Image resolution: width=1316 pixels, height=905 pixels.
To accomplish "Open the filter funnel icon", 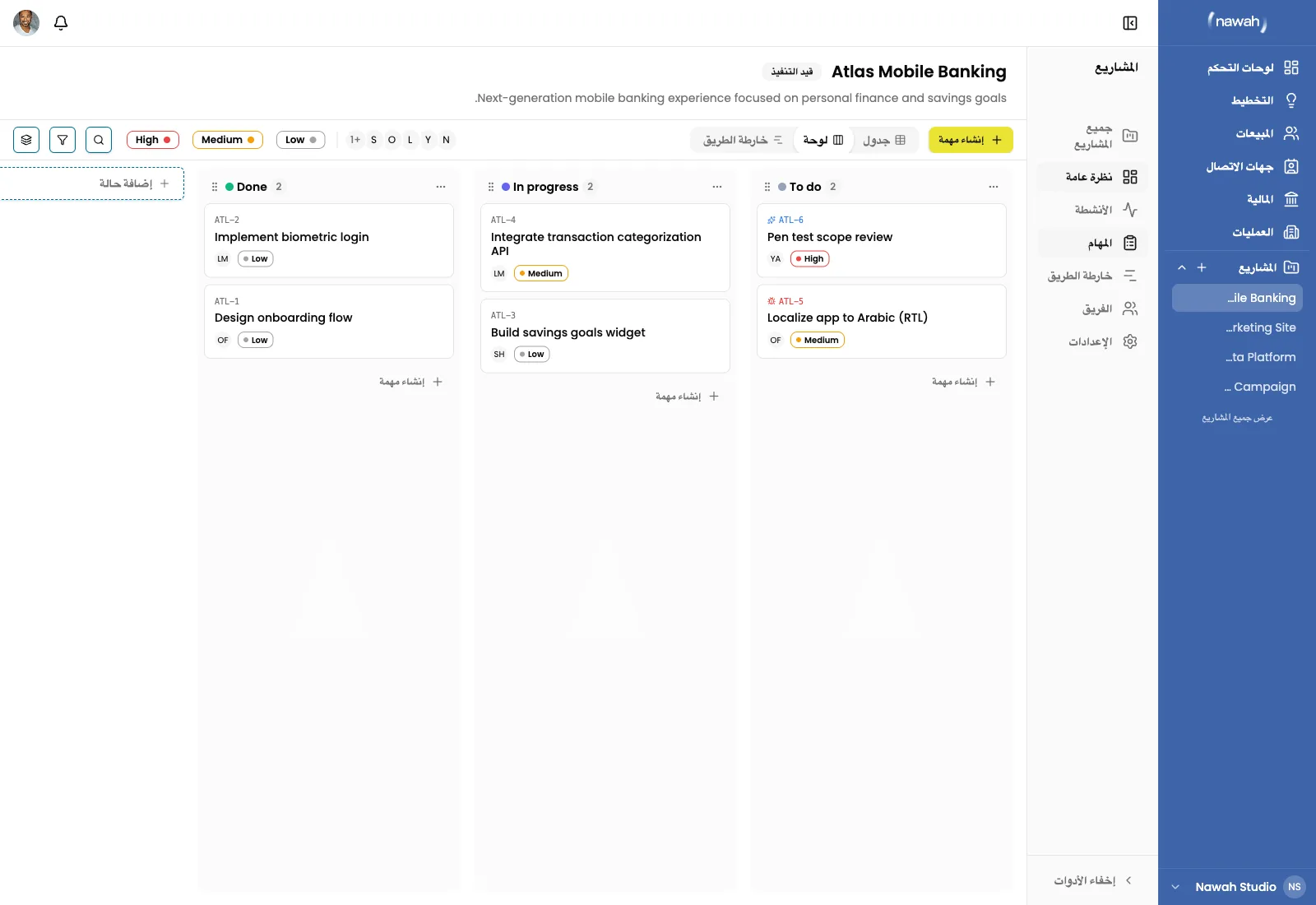I will 63,140.
